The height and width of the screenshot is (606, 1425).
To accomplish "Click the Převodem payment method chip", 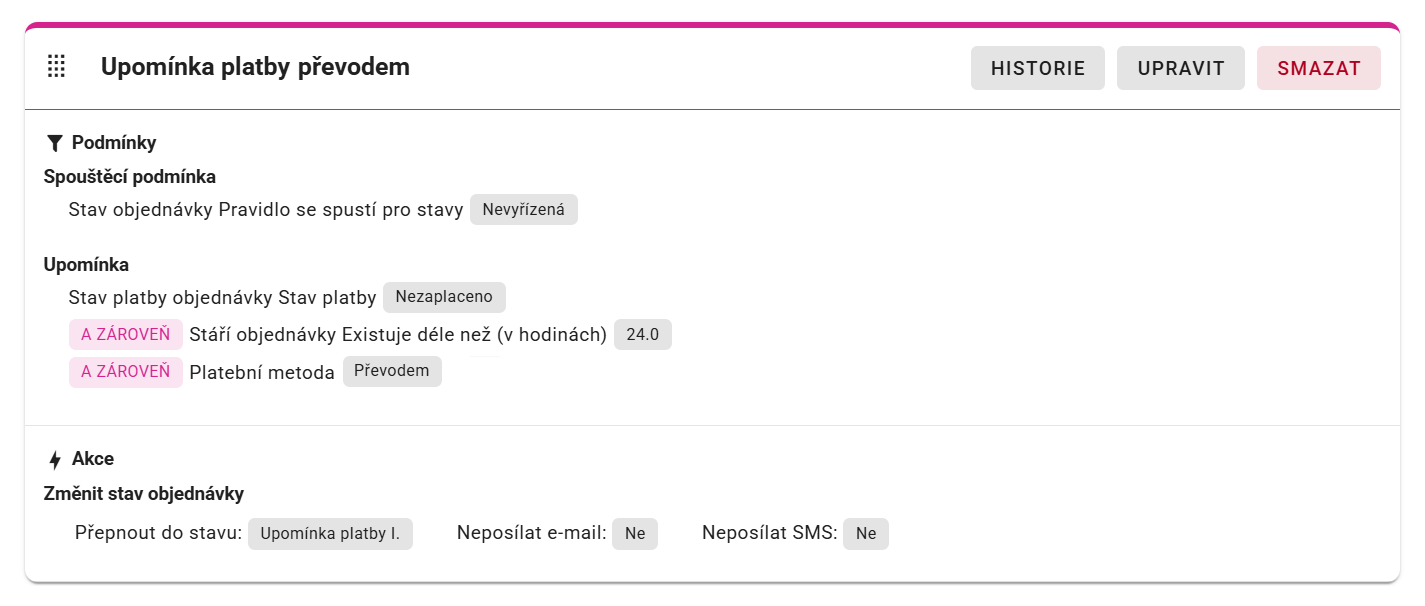I will [392, 371].
